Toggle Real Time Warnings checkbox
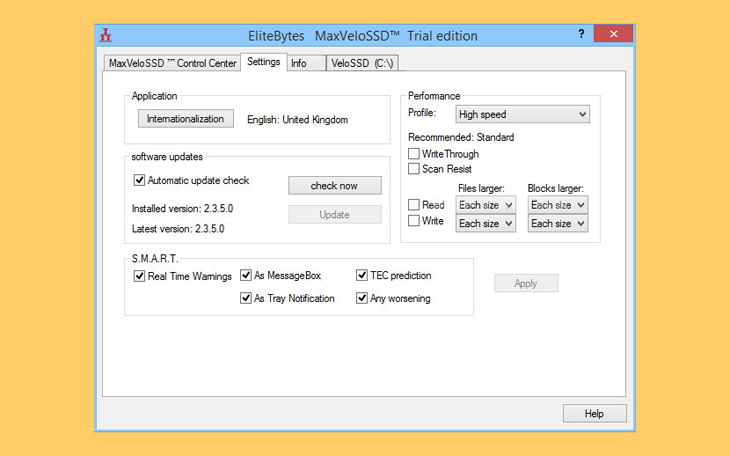Image resolution: width=730 pixels, height=456 pixels. [140, 276]
